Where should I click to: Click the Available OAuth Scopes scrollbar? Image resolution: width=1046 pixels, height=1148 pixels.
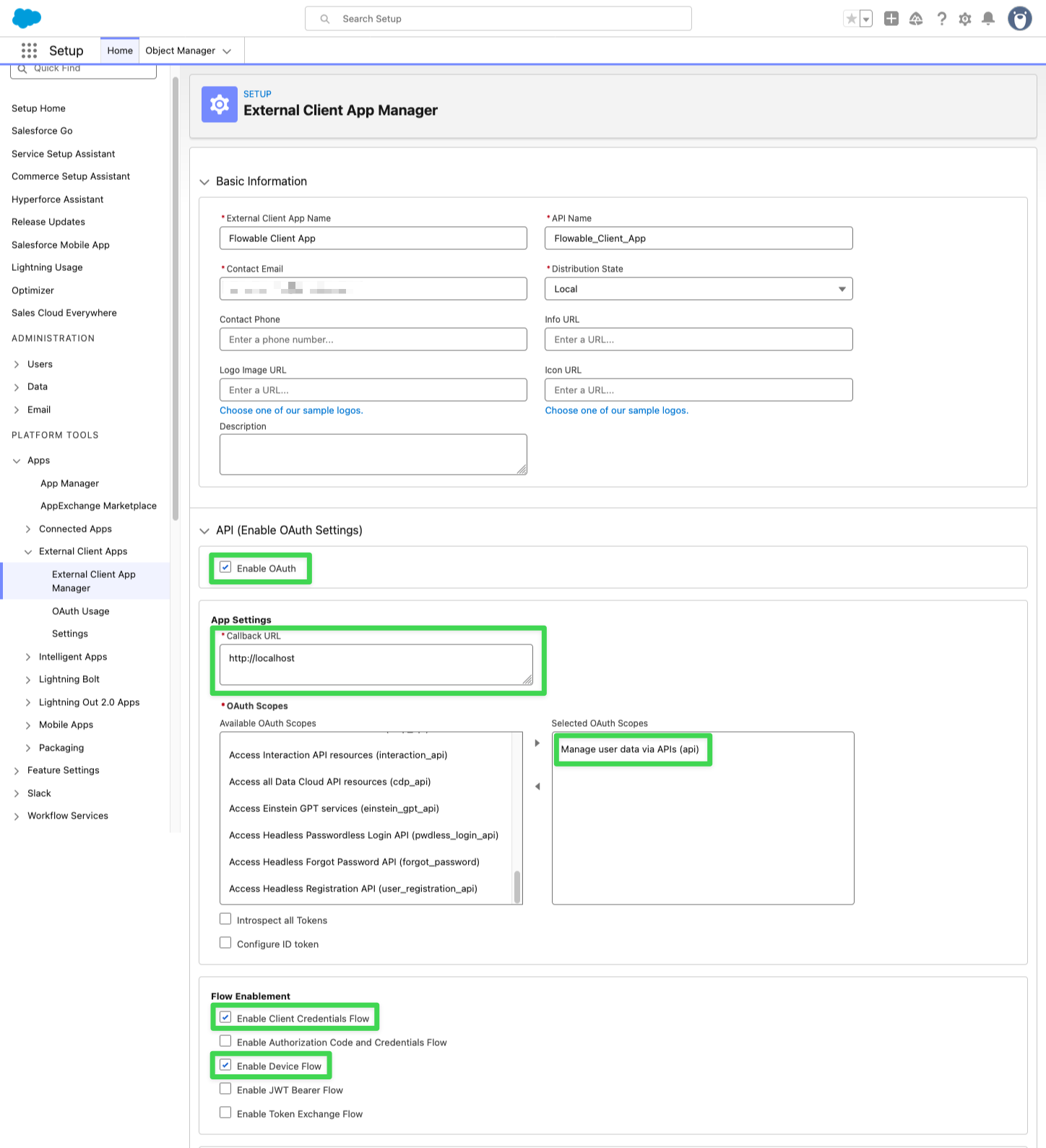click(517, 886)
